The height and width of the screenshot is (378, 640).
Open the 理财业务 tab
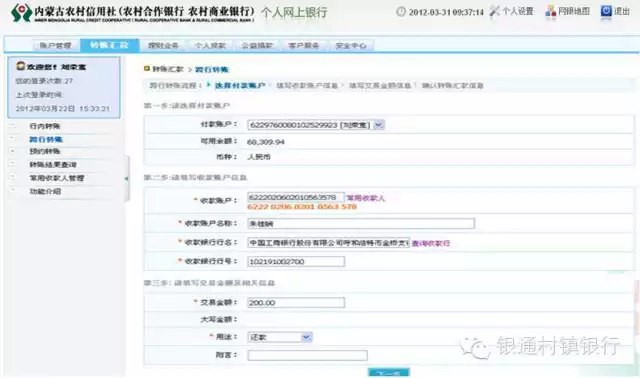tap(163, 45)
